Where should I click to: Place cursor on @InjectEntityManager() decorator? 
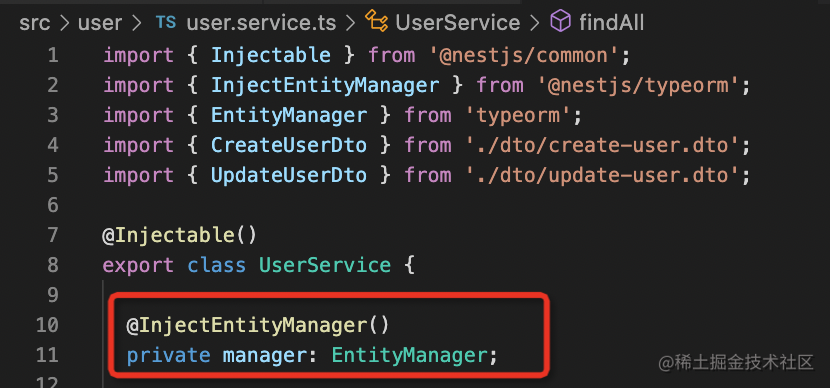click(x=258, y=325)
